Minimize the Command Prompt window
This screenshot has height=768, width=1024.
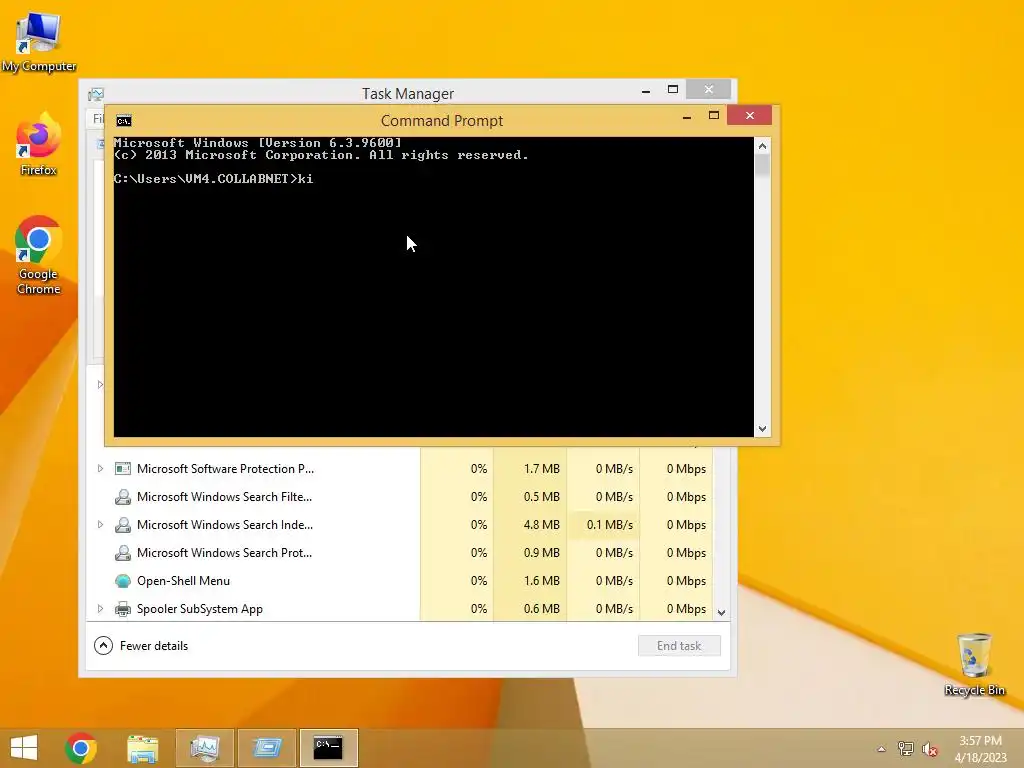click(x=686, y=117)
